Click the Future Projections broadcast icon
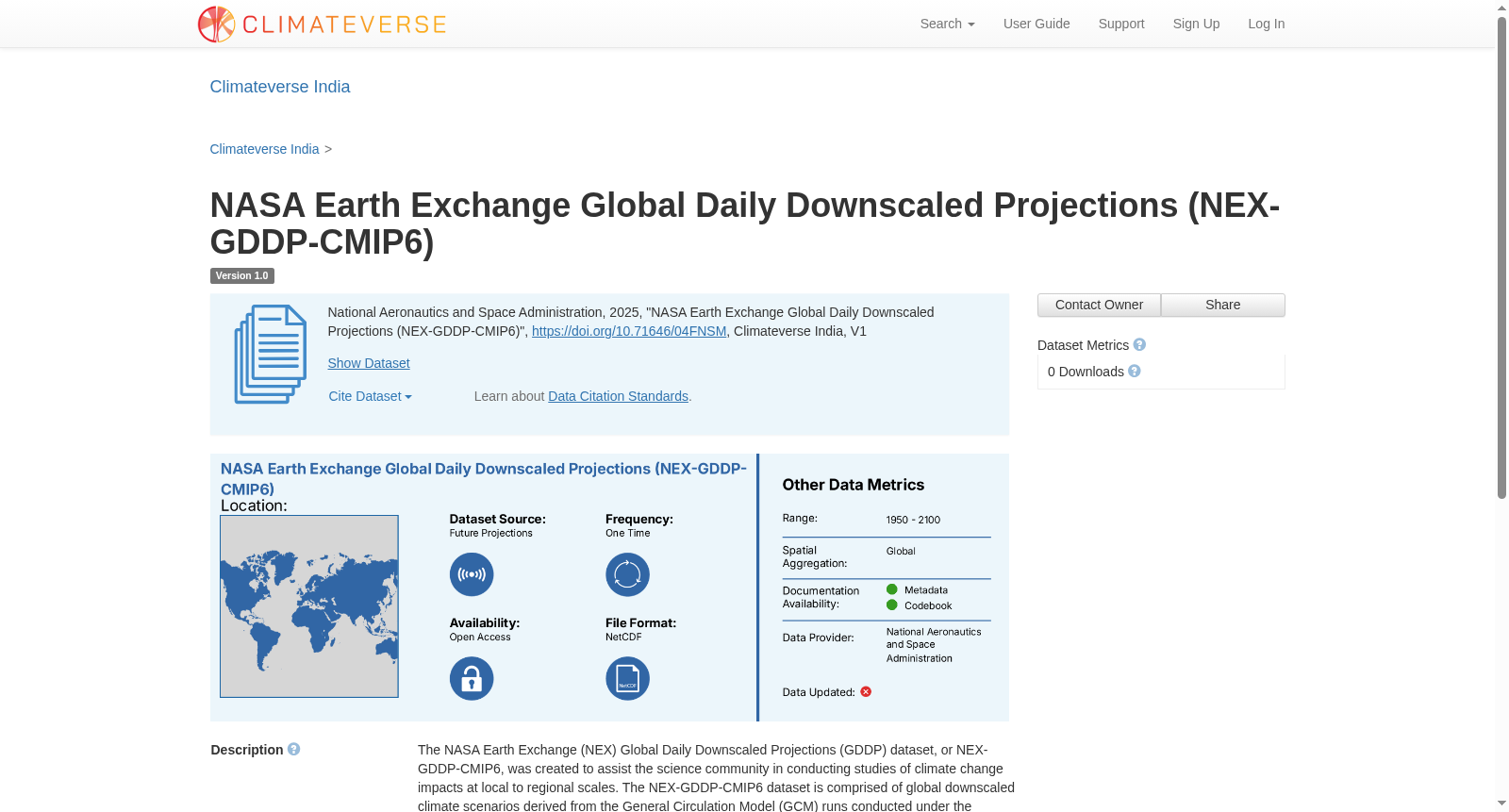The image size is (1509, 812). click(472, 574)
